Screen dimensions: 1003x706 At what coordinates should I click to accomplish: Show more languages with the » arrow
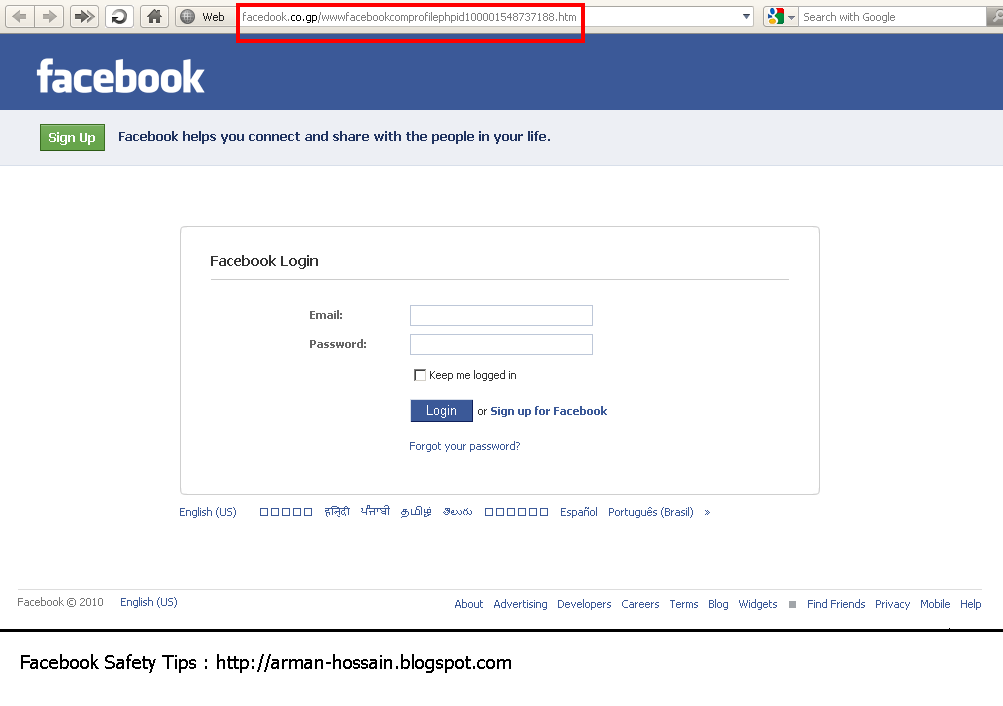pos(707,512)
